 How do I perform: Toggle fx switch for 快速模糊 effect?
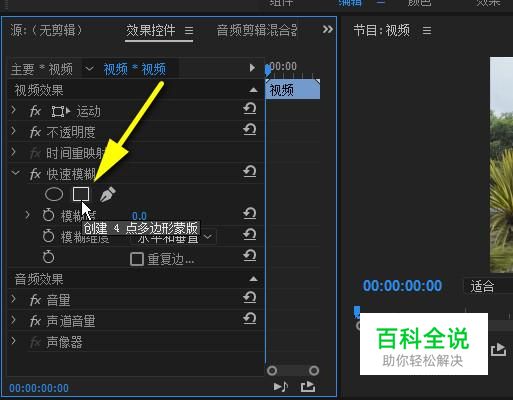pyautogui.click(x=35, y=174)
